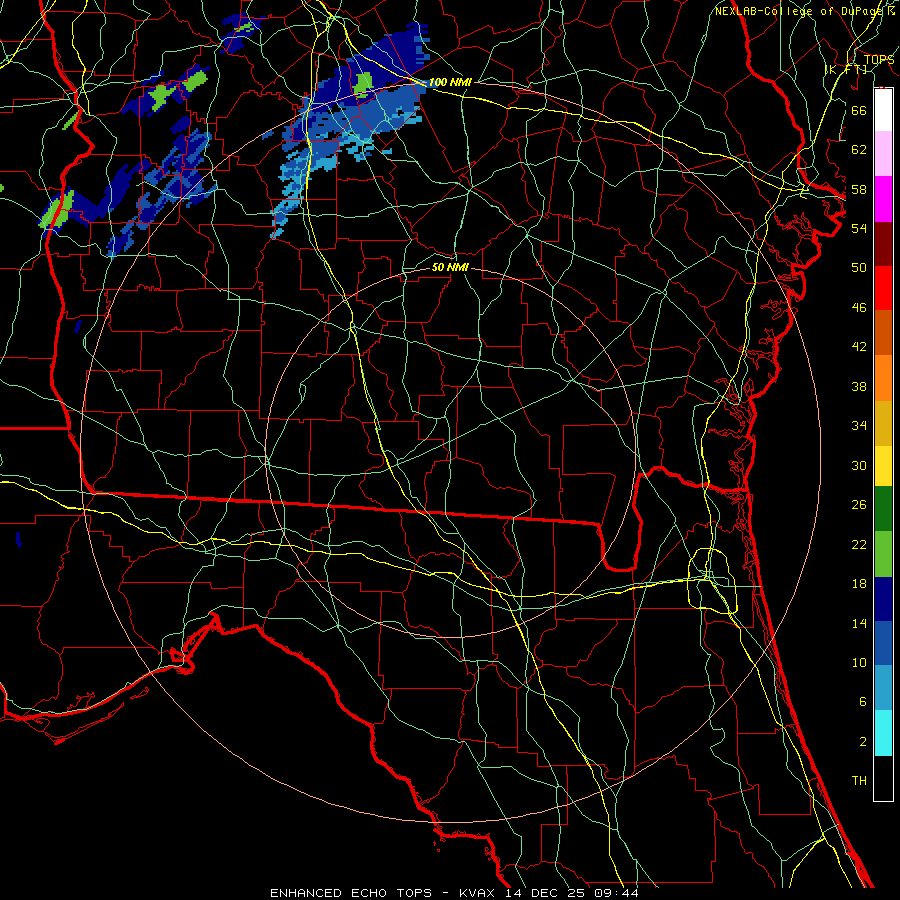Image resolution: width=900 pixels, height=900 pixels.
Task: Click the 46 value on the legend
Action: click(859, 307)
